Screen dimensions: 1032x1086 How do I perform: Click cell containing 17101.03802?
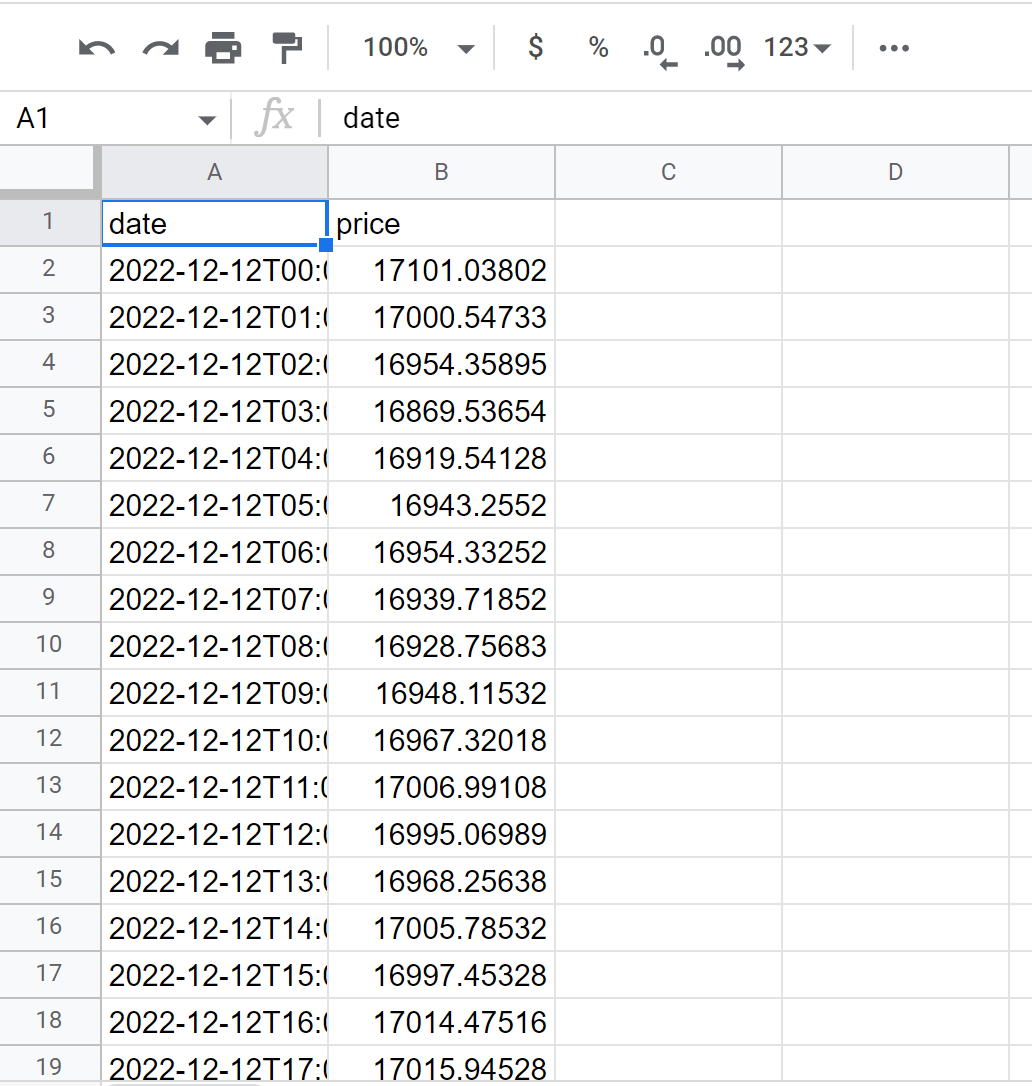coord(441,270)
